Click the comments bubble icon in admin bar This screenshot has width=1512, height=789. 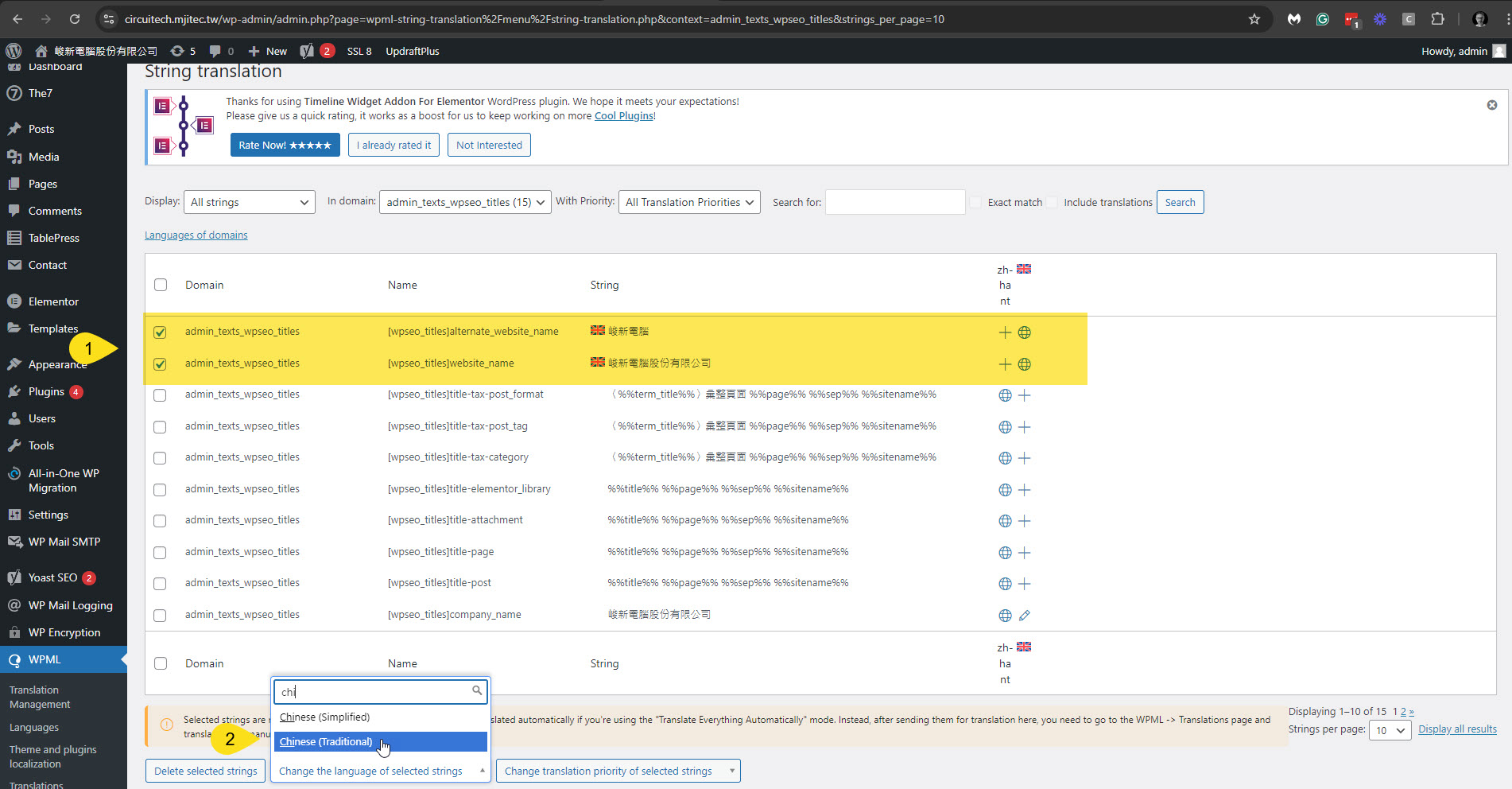[x=215, y=51]
